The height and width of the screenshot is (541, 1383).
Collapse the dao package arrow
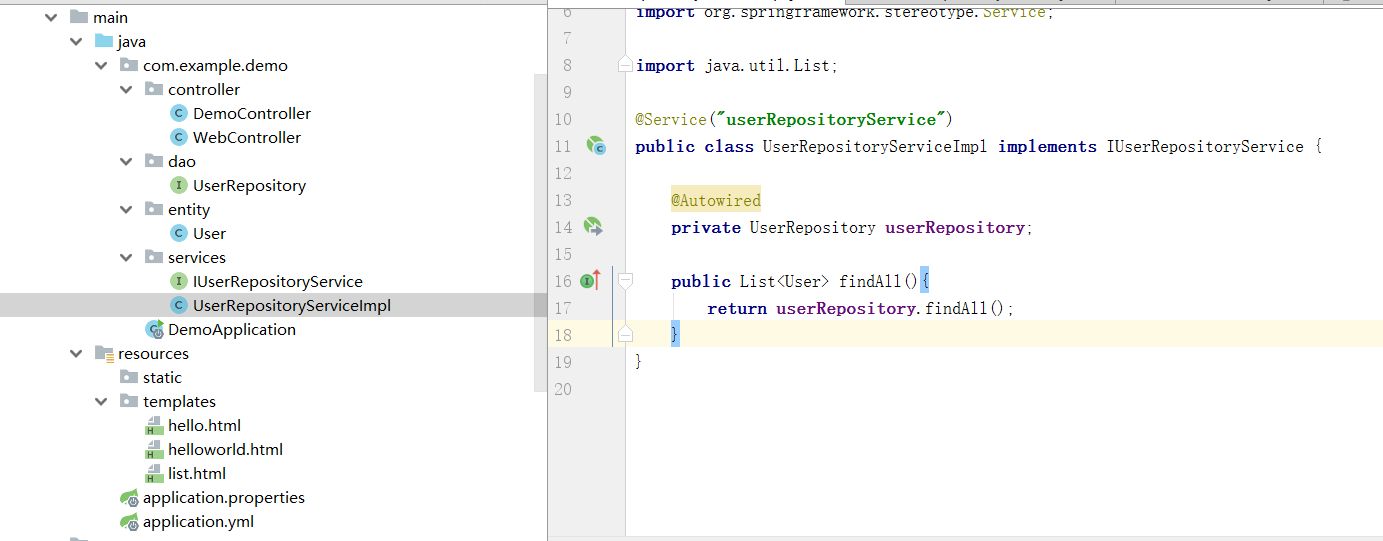[x=126, y=161]
